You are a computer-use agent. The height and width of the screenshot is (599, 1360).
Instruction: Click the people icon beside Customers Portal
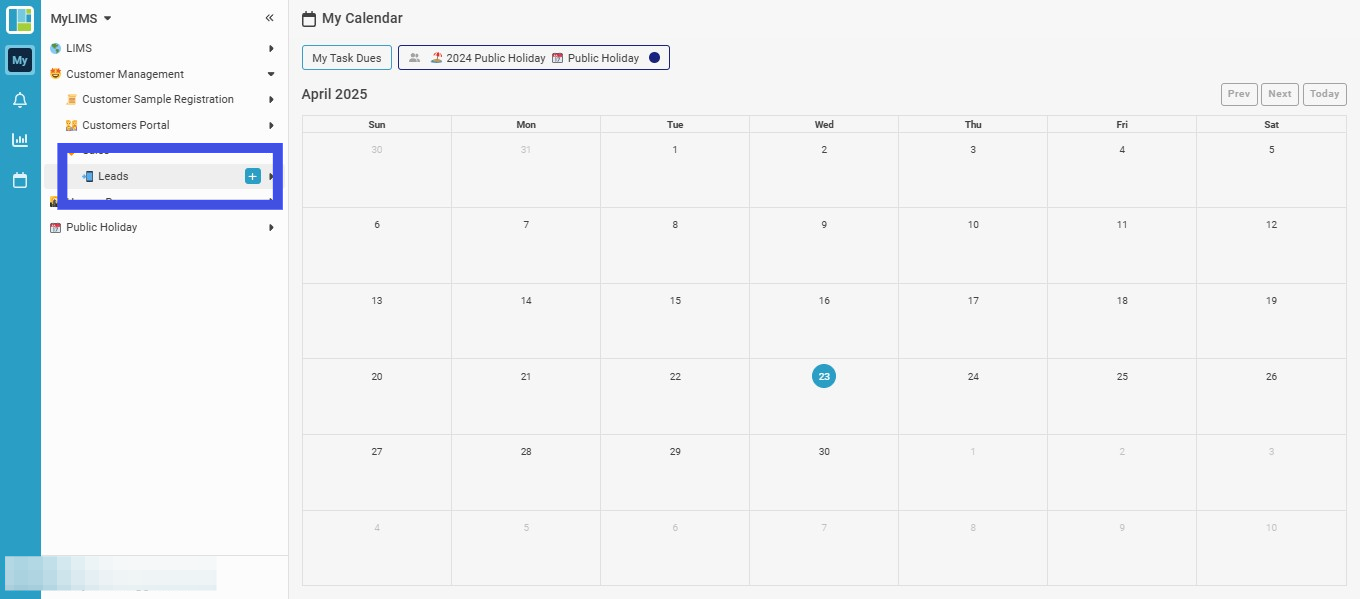(x=71, y=125)
